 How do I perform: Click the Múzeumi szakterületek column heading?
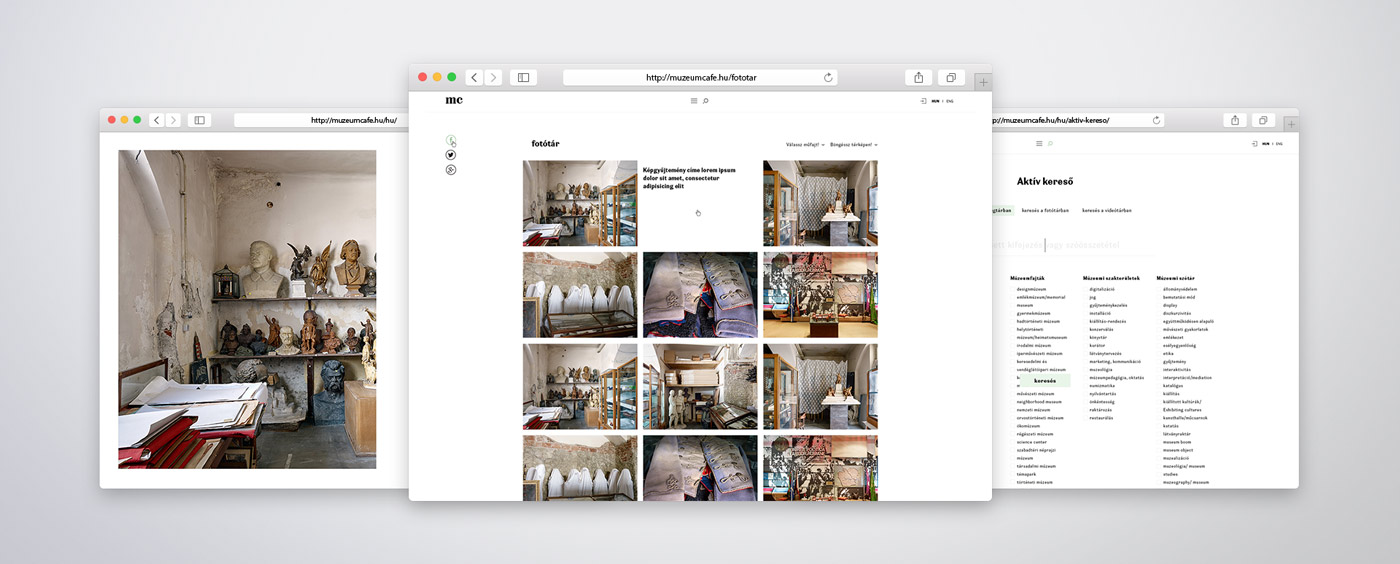(x=1111, y=278)
